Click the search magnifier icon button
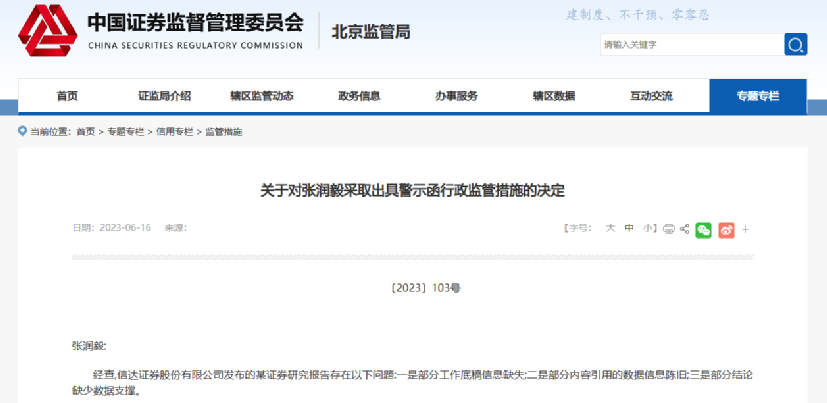Image resolution: width=827 pixels, height=403 pixels. tap(795, 45)
